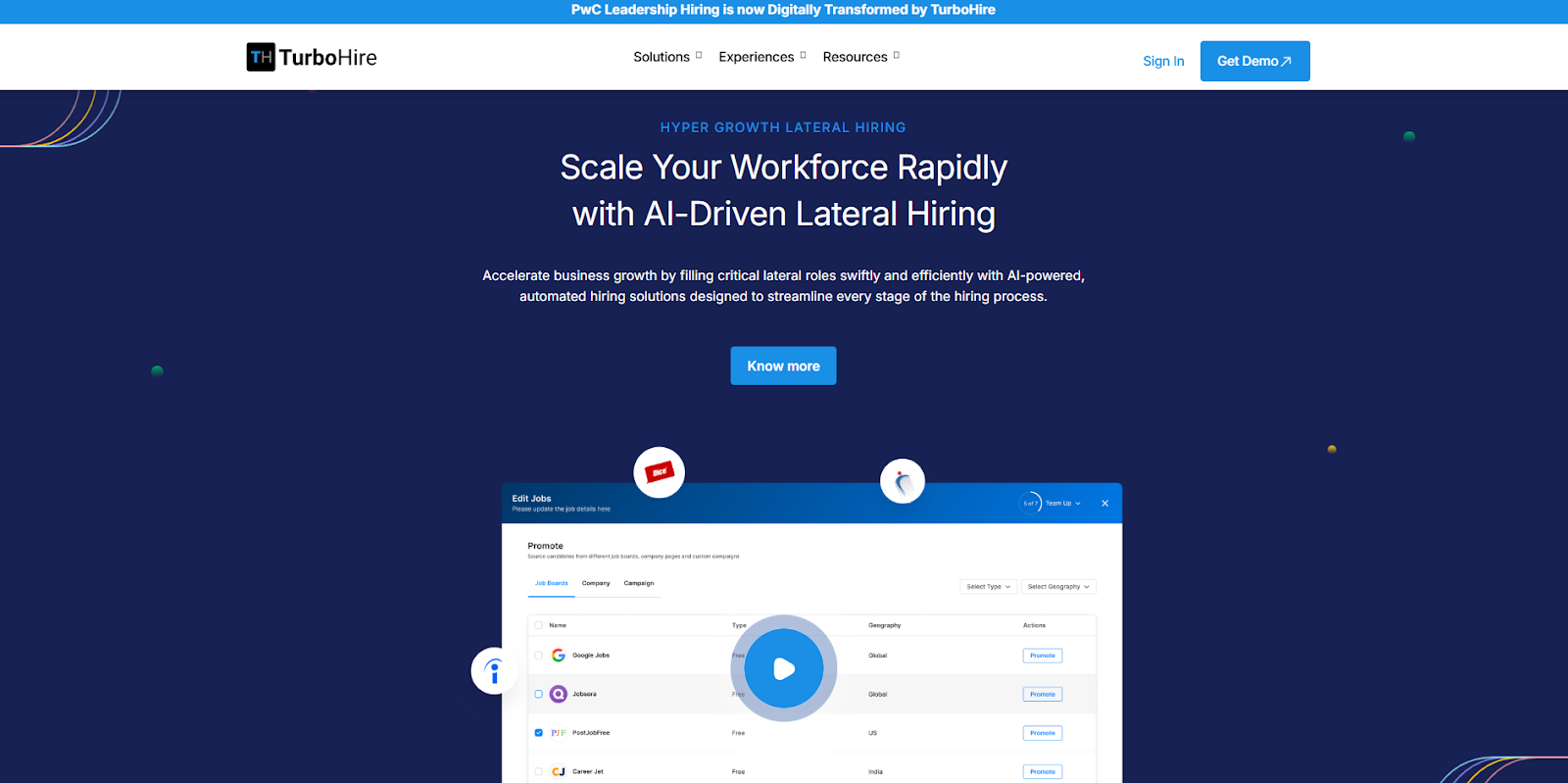The height and width of the screenshot is (783, 1568).
Task: Expand the Solutions menu arrow
Action: pos(699,55)
